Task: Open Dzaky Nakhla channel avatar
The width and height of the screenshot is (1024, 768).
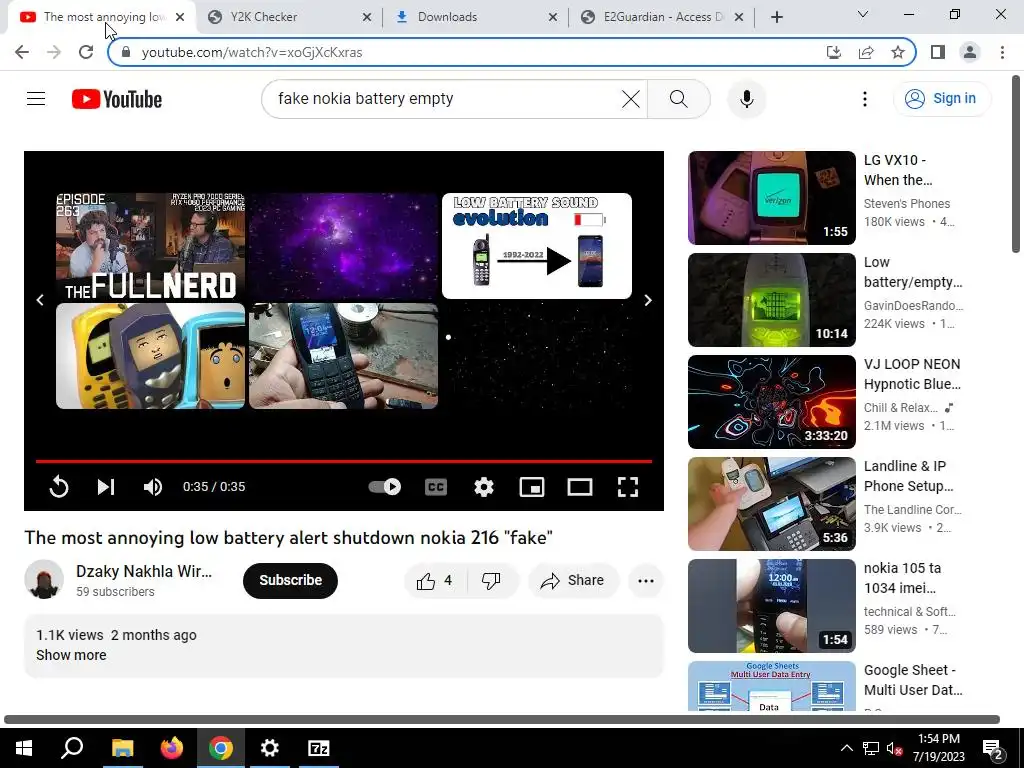Action: [44, 579]
